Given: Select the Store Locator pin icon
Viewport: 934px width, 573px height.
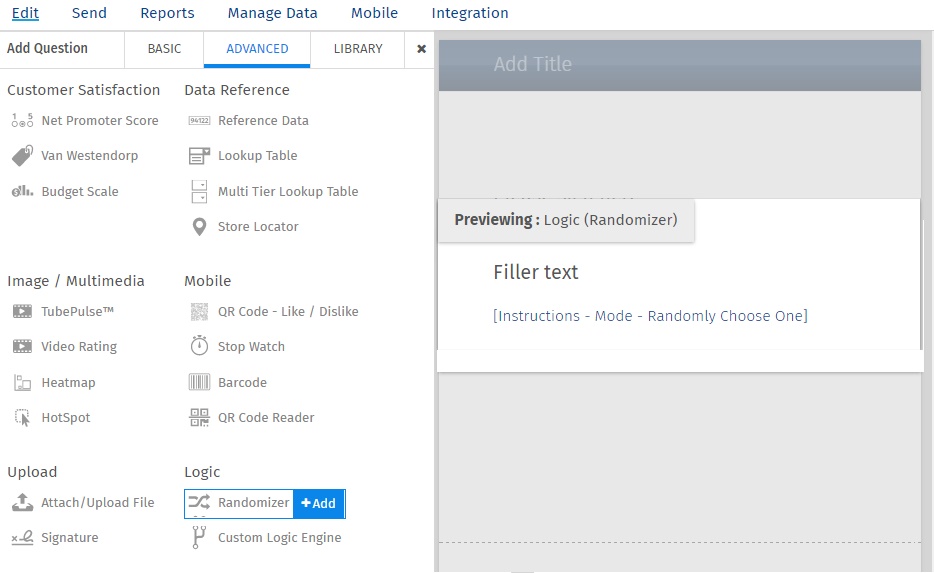Looking at the screenshot, I should [199, 227].
